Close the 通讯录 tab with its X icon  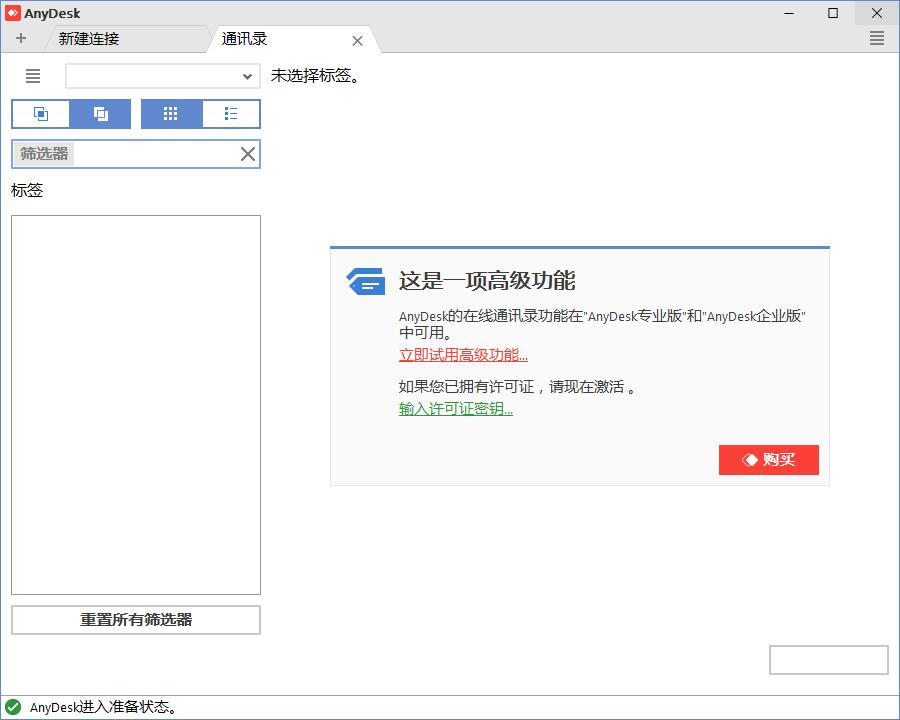tap(357, 41)
